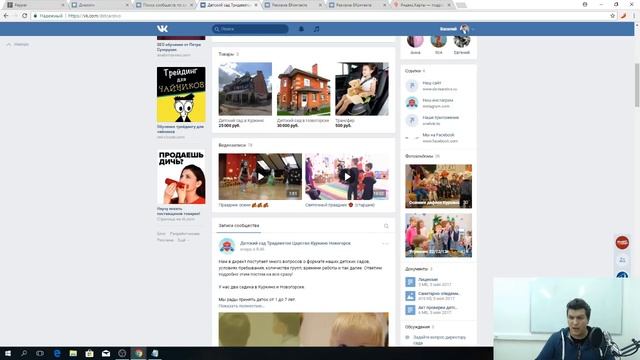This screenshot has height=360, width=640.
Task: Launch Microsoft Edge from the taskbar
Action: click(57, 353)
